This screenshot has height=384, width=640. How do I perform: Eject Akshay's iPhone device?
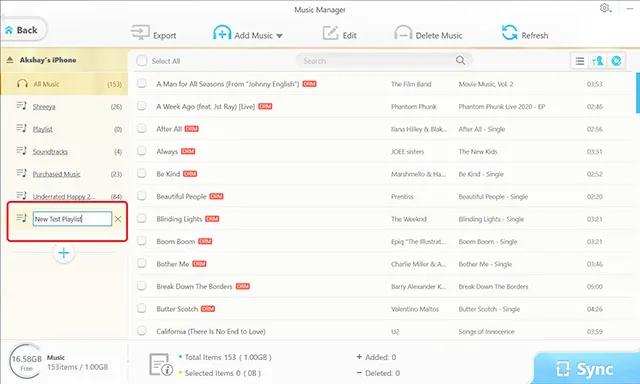10,60
